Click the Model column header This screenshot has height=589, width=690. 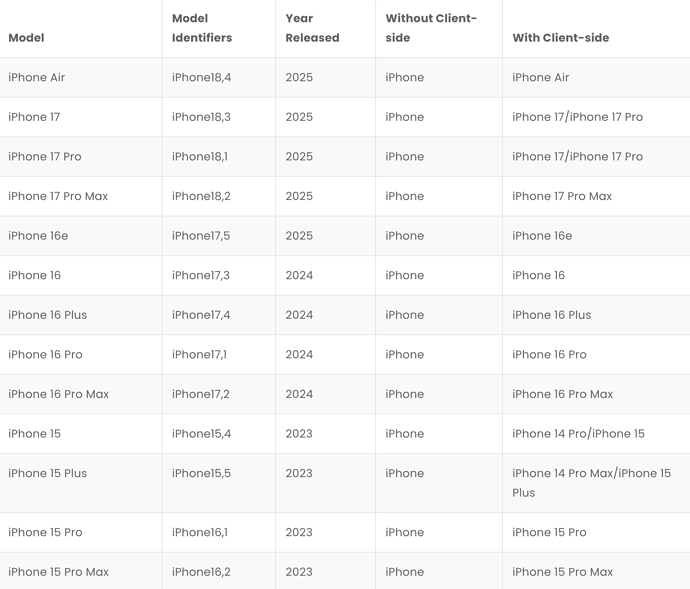click(26, 38)
